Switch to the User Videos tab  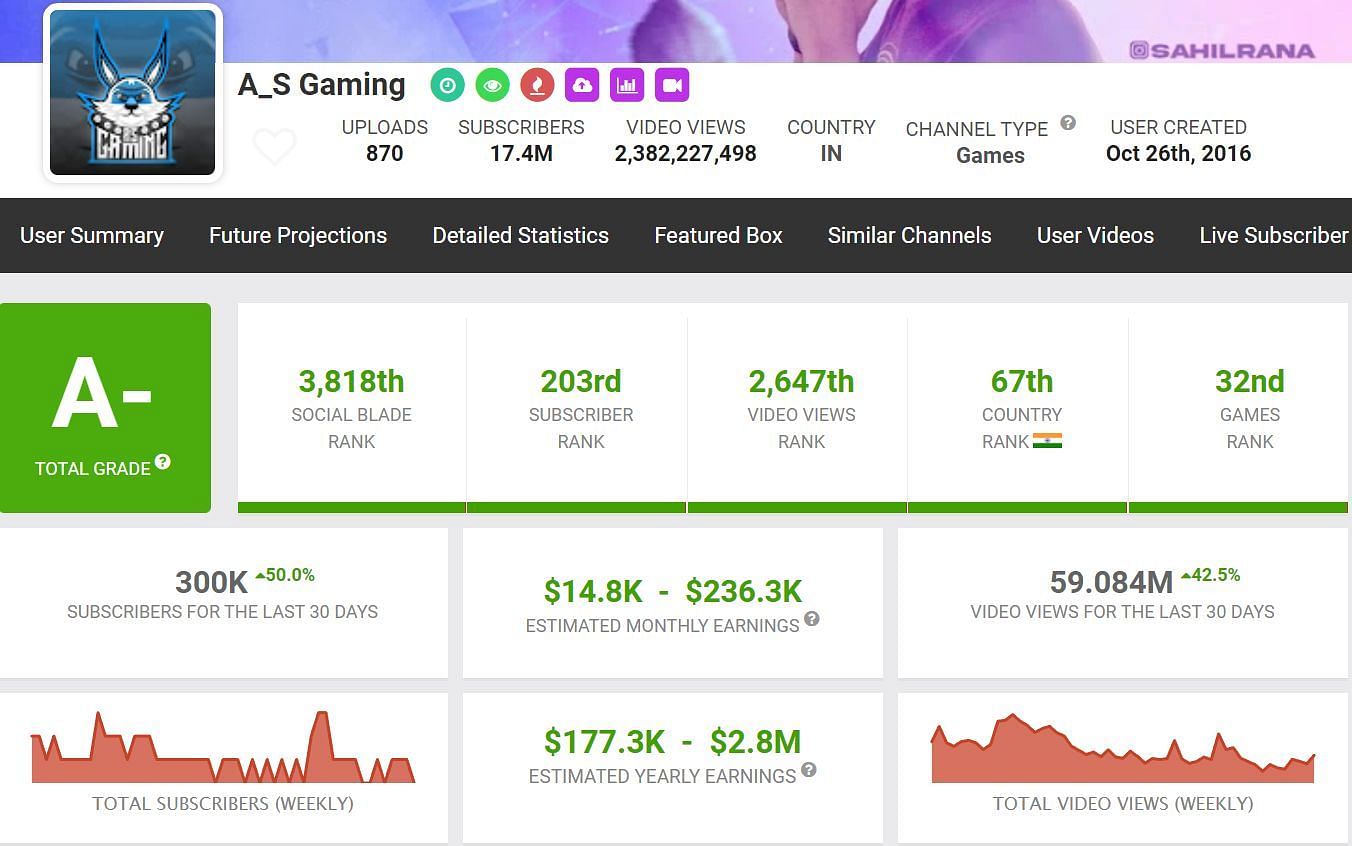1095,235
